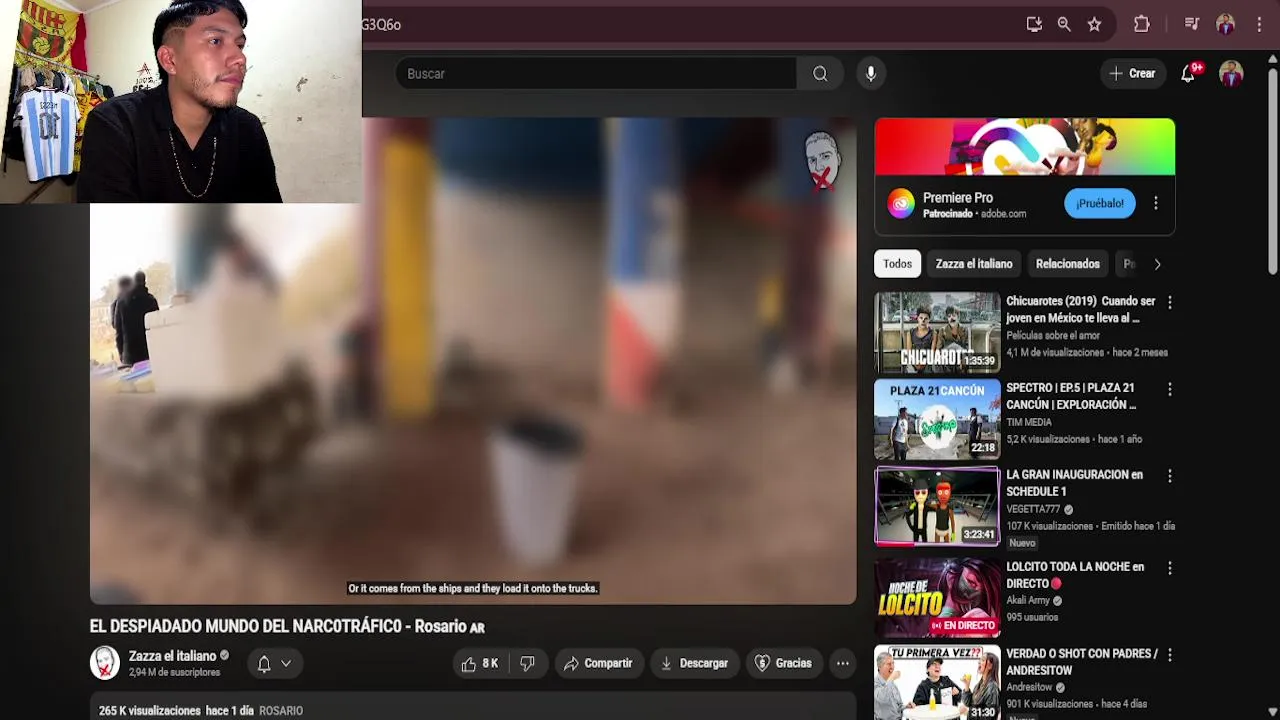Click the Gracias button
1280x720 pixels.
pyautogui.click(x=783, y=663)
